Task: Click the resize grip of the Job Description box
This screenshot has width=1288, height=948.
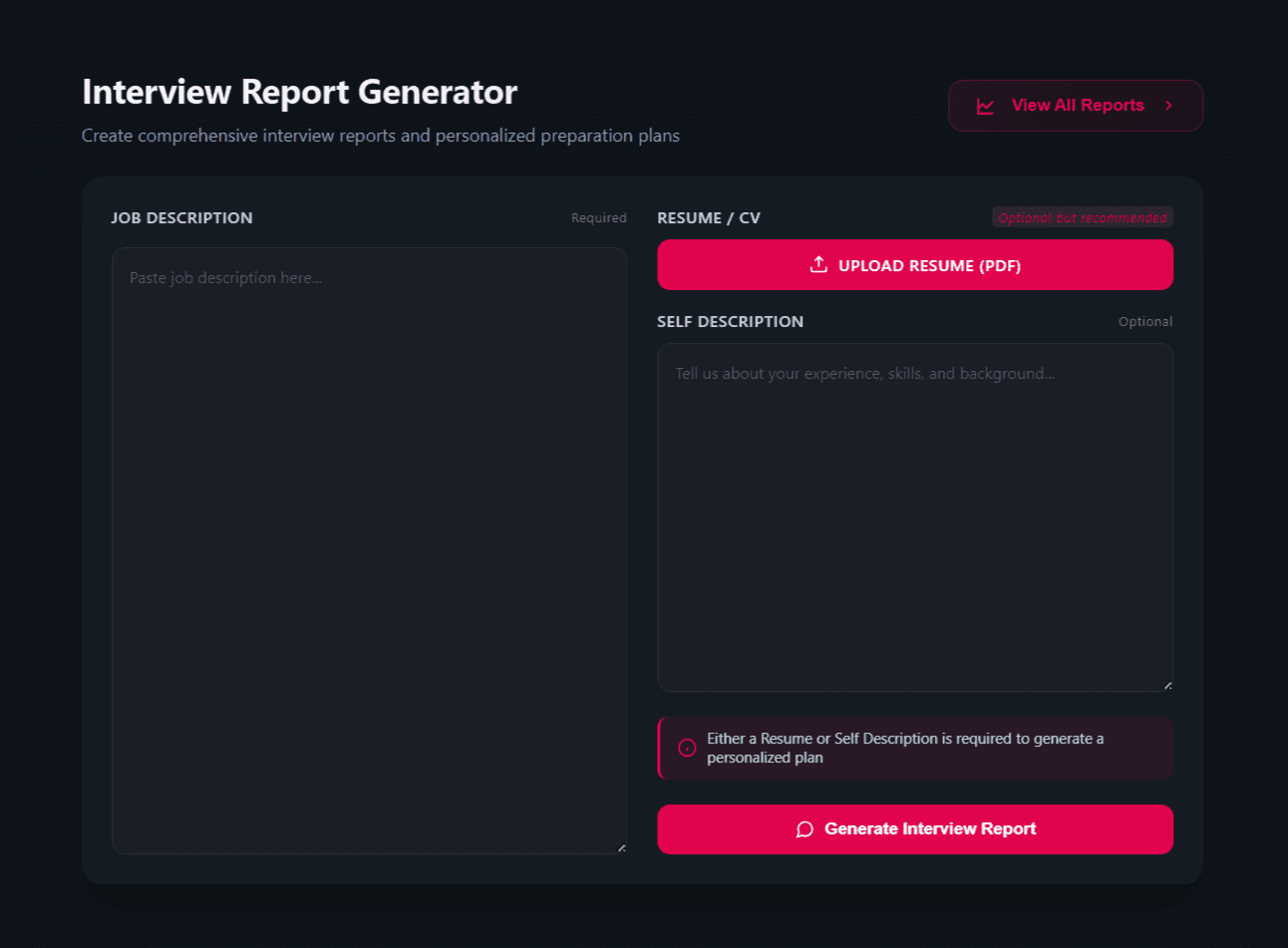Action: tap(622, 848)
